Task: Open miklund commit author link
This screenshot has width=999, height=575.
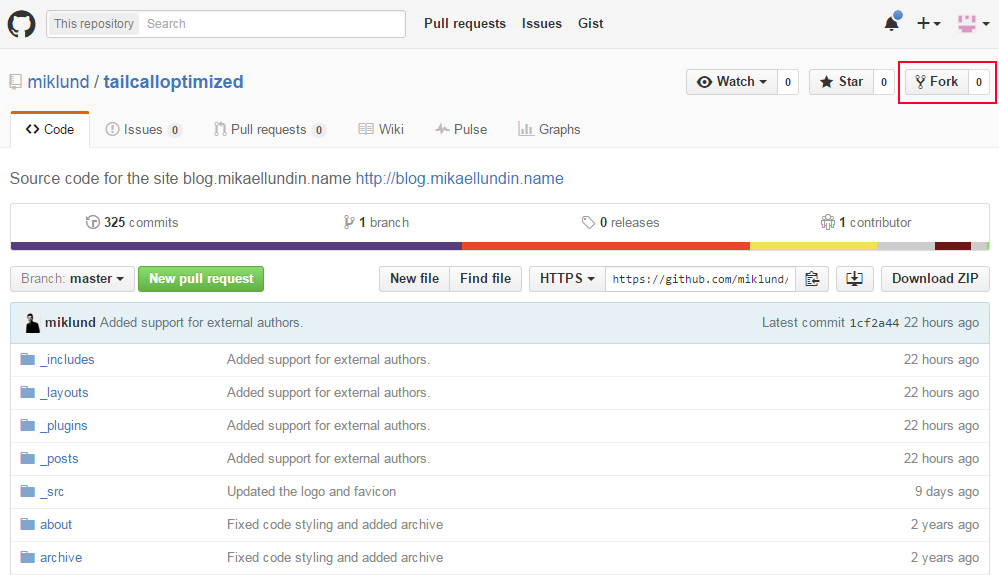Action: [70, 323]
